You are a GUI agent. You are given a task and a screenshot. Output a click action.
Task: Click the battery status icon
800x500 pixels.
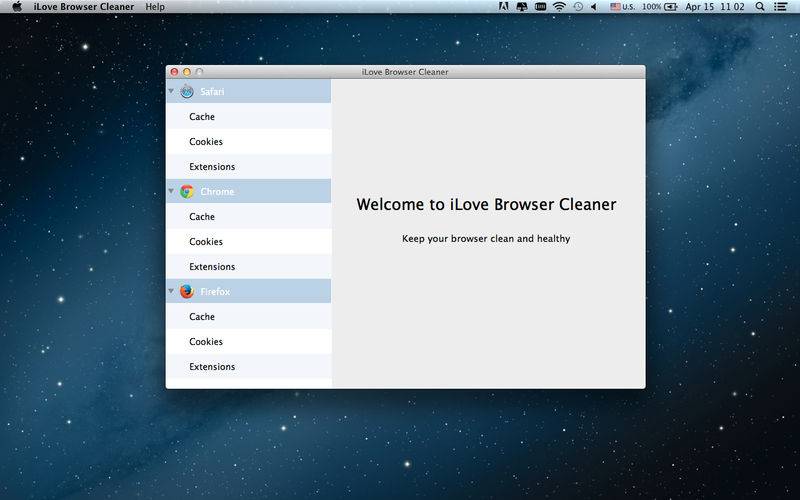671,7
